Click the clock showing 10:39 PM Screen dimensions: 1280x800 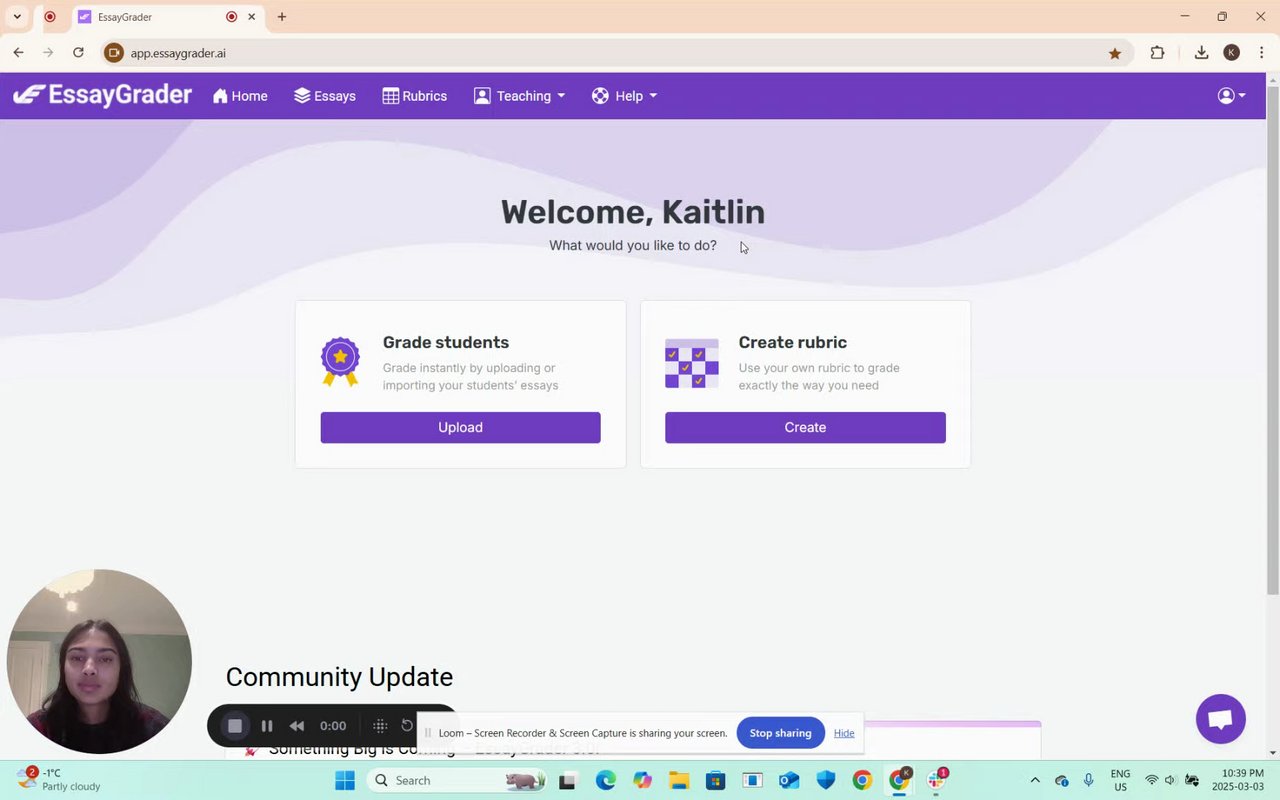[1238, 780]
